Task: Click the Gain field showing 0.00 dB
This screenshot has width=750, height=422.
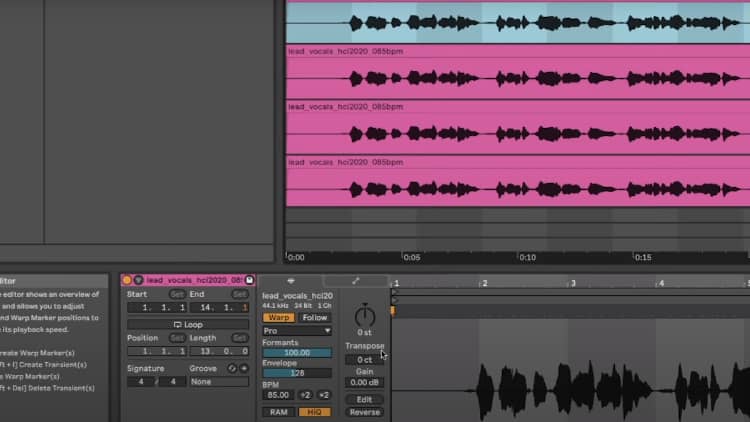Action: (364, 382)
